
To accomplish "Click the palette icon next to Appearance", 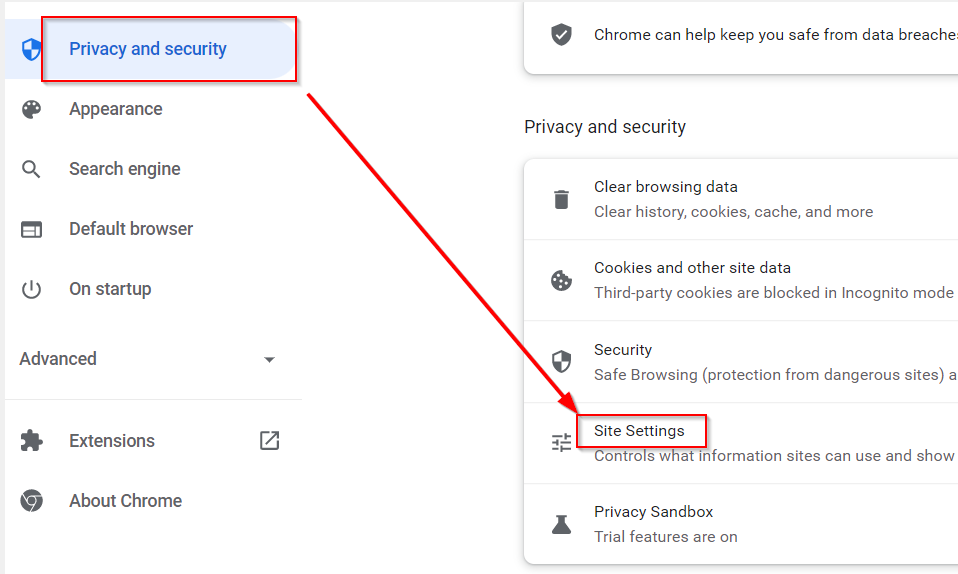I will 31,109.
